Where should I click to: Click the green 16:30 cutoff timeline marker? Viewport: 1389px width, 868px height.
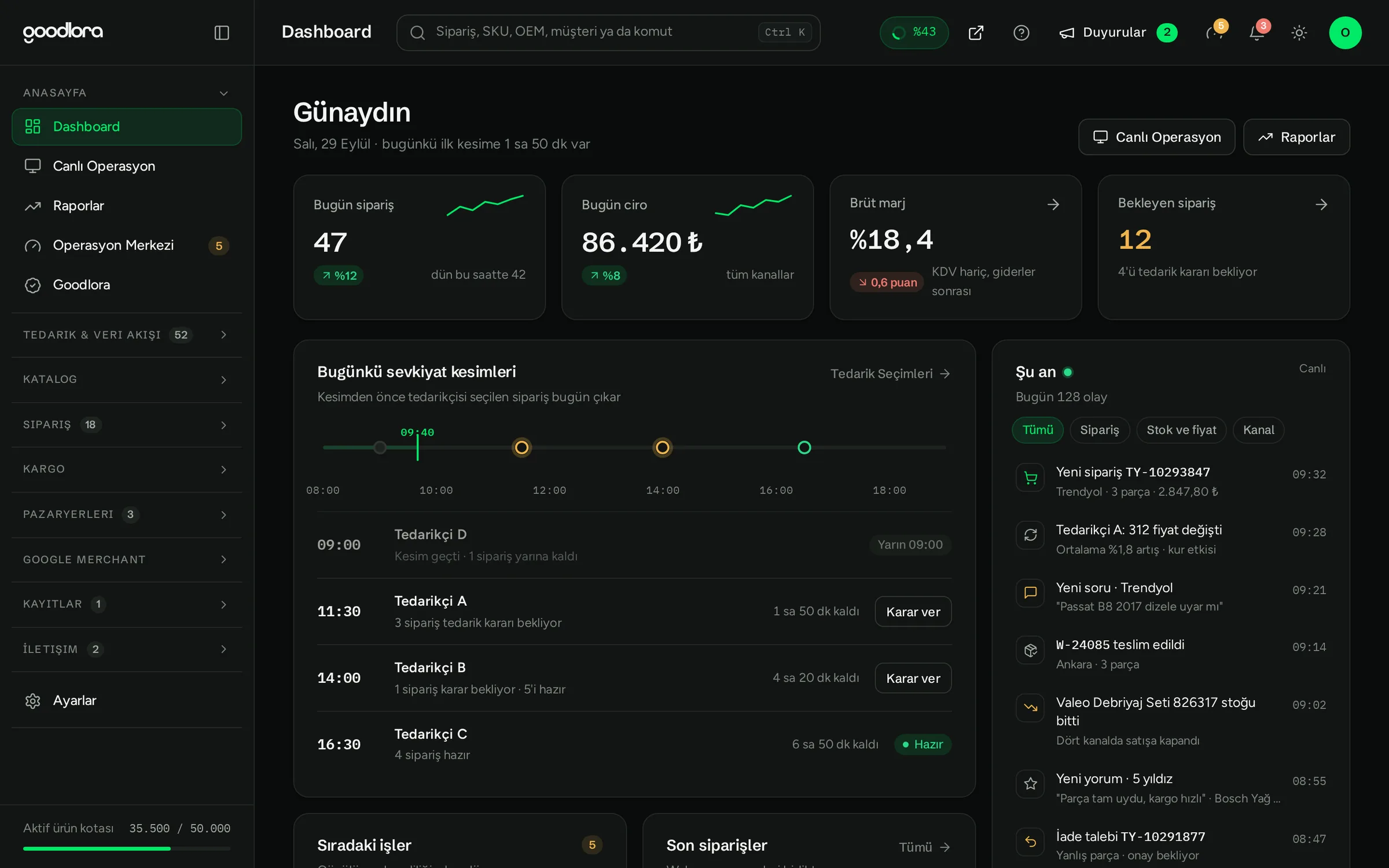click(804, 447)
